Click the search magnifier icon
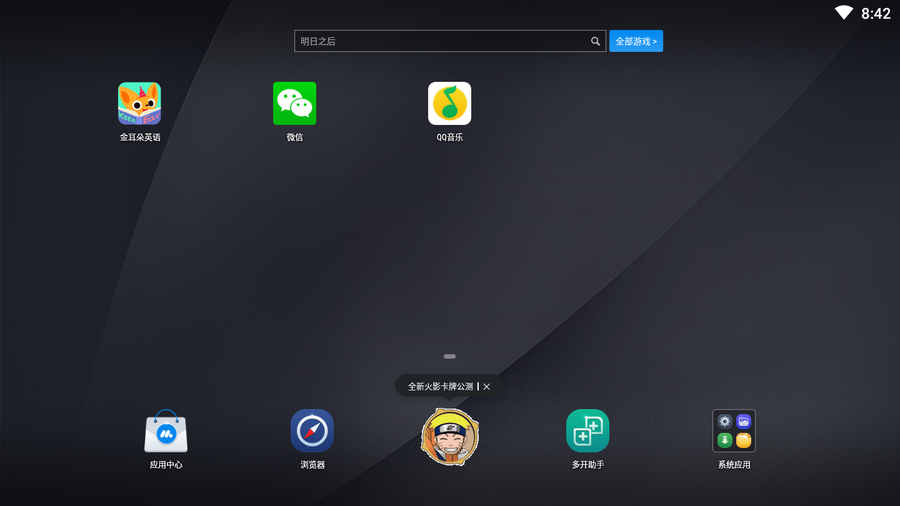This screenshot has height=506, width=900. [x=595, y=41]
